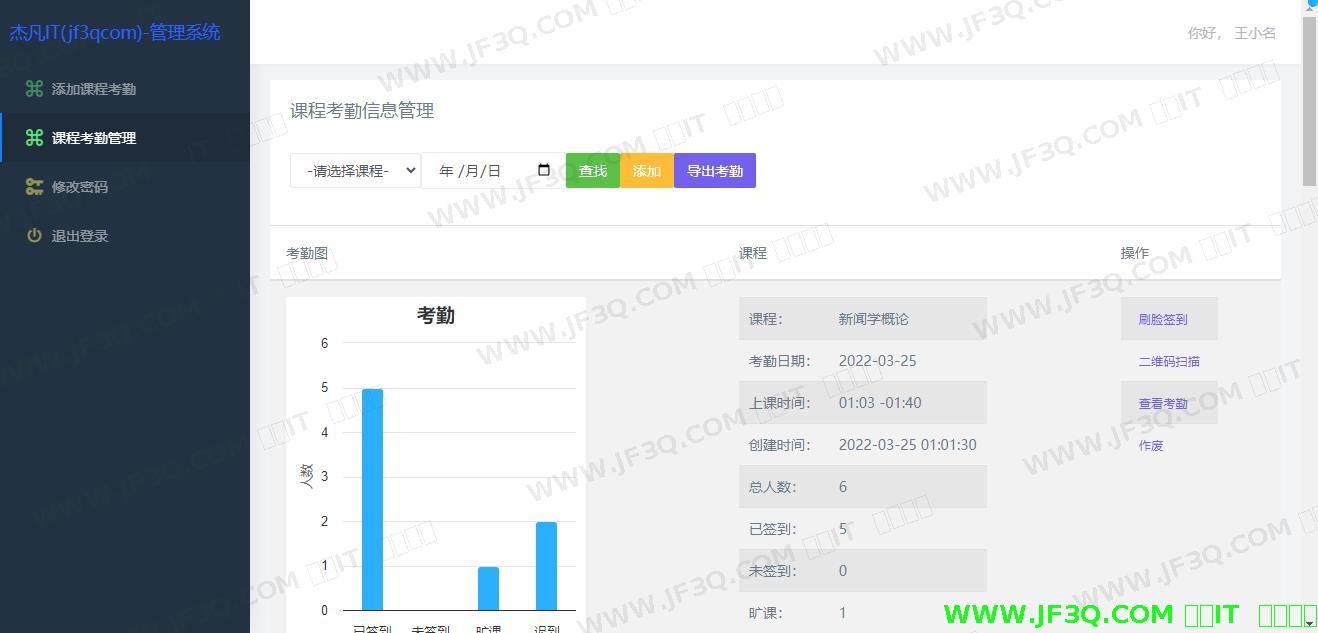The height and width of the screenshot is (633, 1318).
Task: Click the 作废 link
Action: coord(1151,446)
